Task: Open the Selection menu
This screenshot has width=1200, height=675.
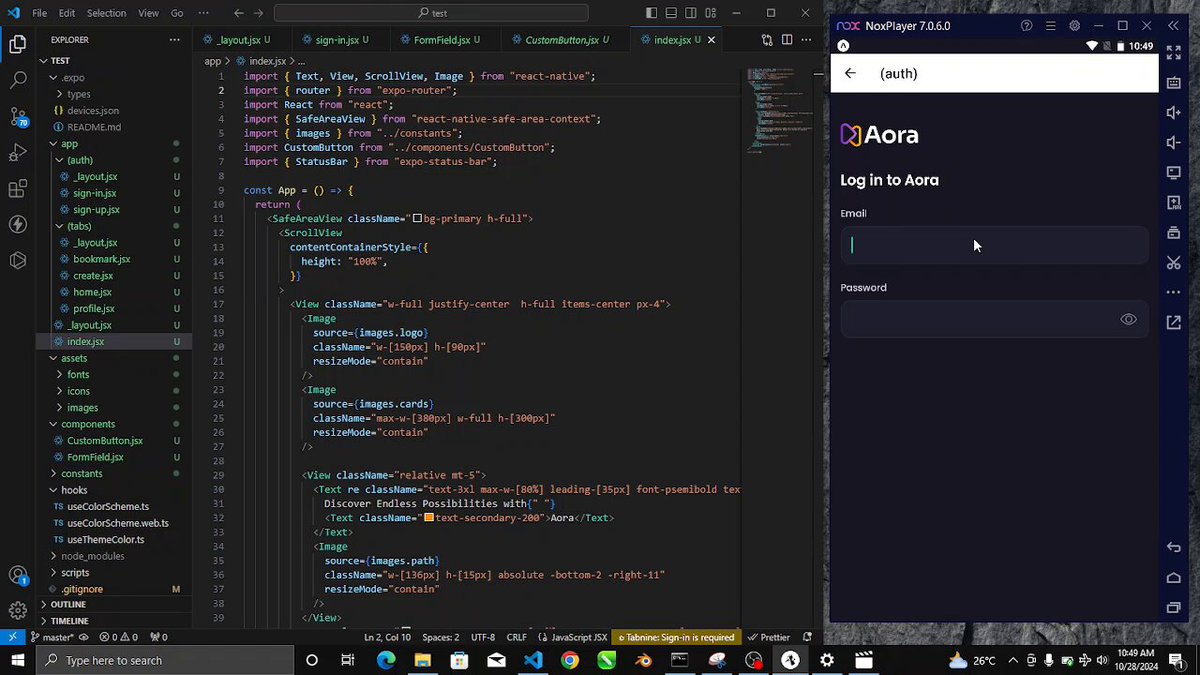Action: coord(106,13)
